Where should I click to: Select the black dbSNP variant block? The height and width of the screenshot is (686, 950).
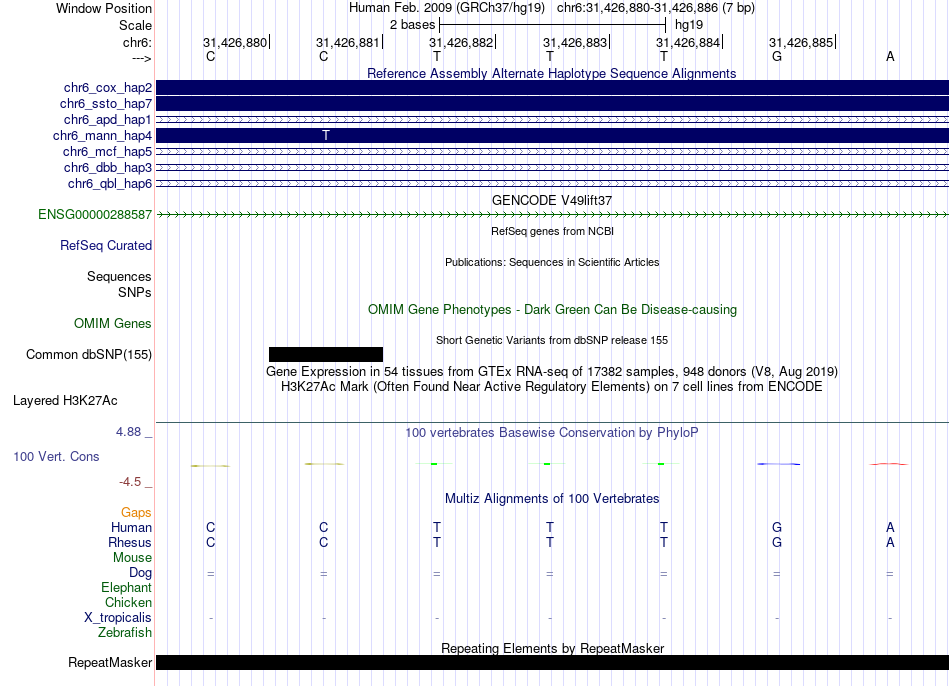(x=326, y=355)
